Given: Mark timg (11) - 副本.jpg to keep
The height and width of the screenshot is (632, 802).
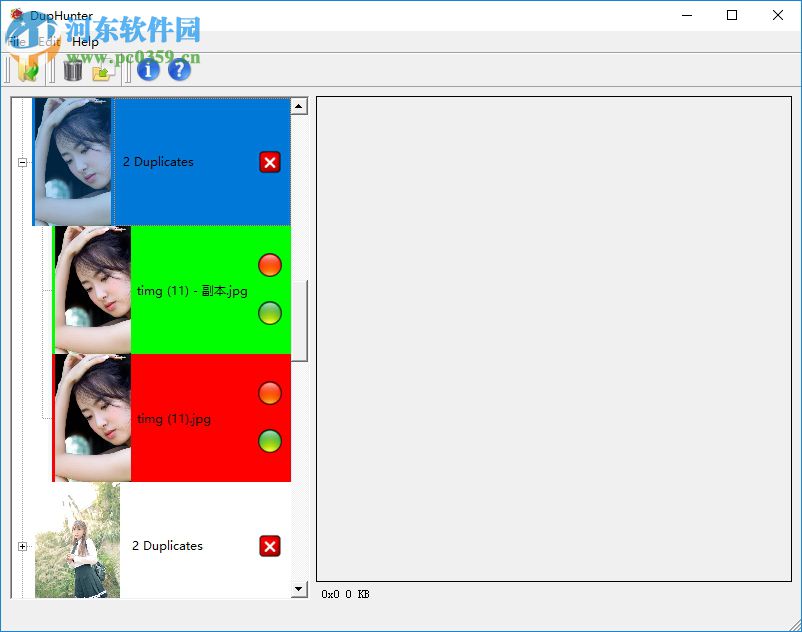Looking at the screenshot, I should coord(270,313).
